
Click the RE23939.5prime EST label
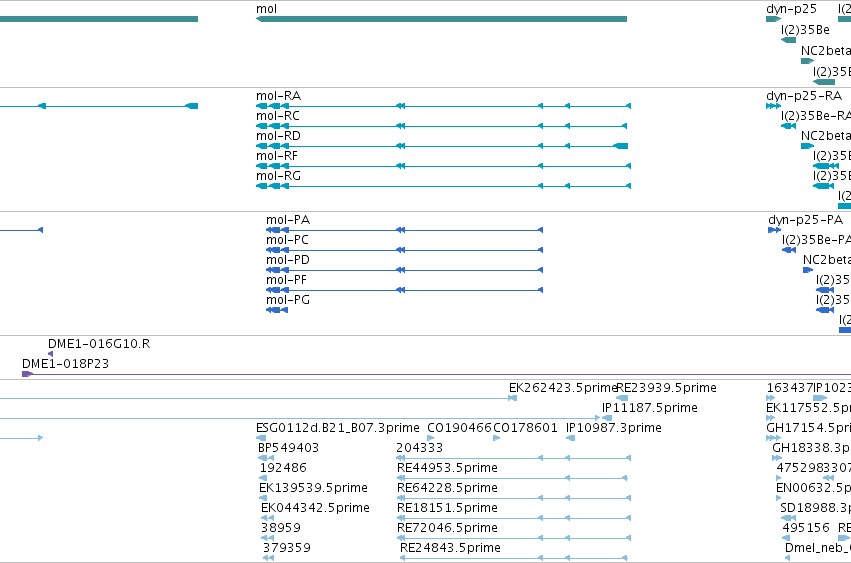[666, 388]
